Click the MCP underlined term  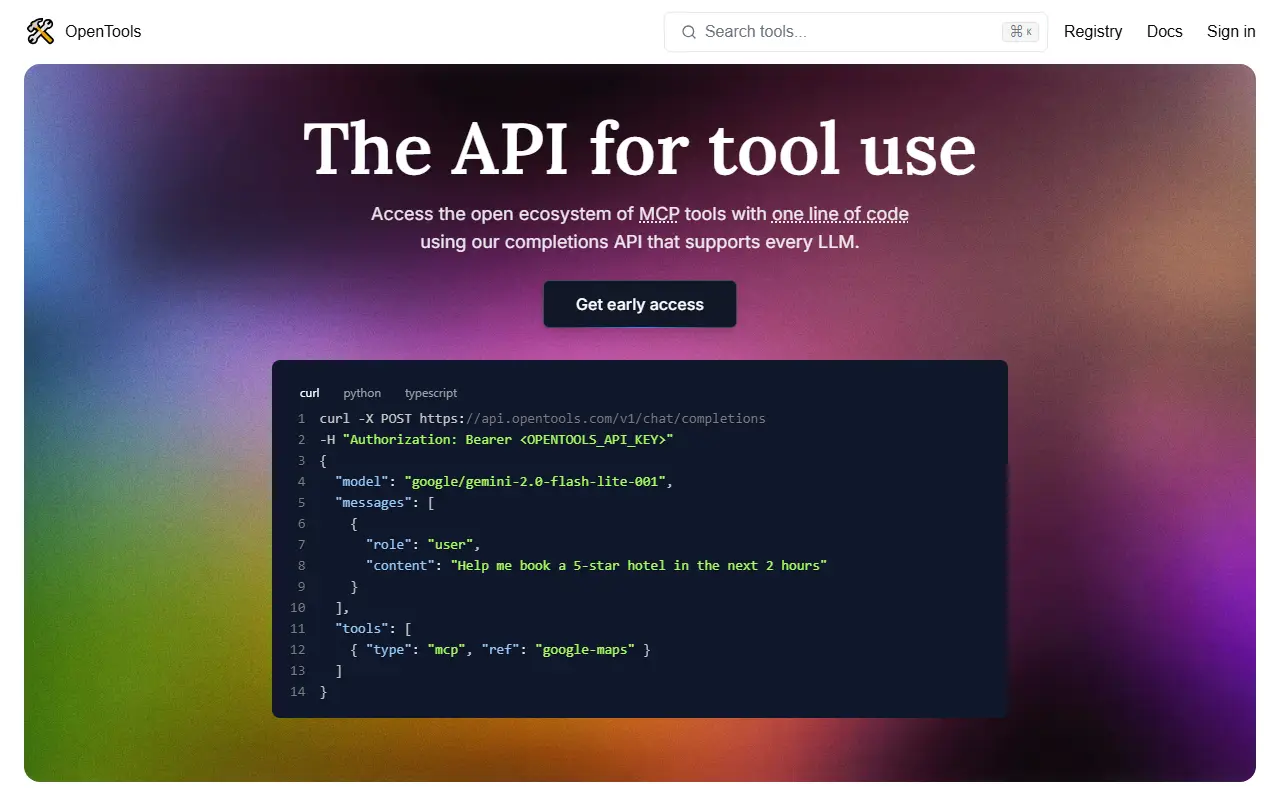pos(660,214)
